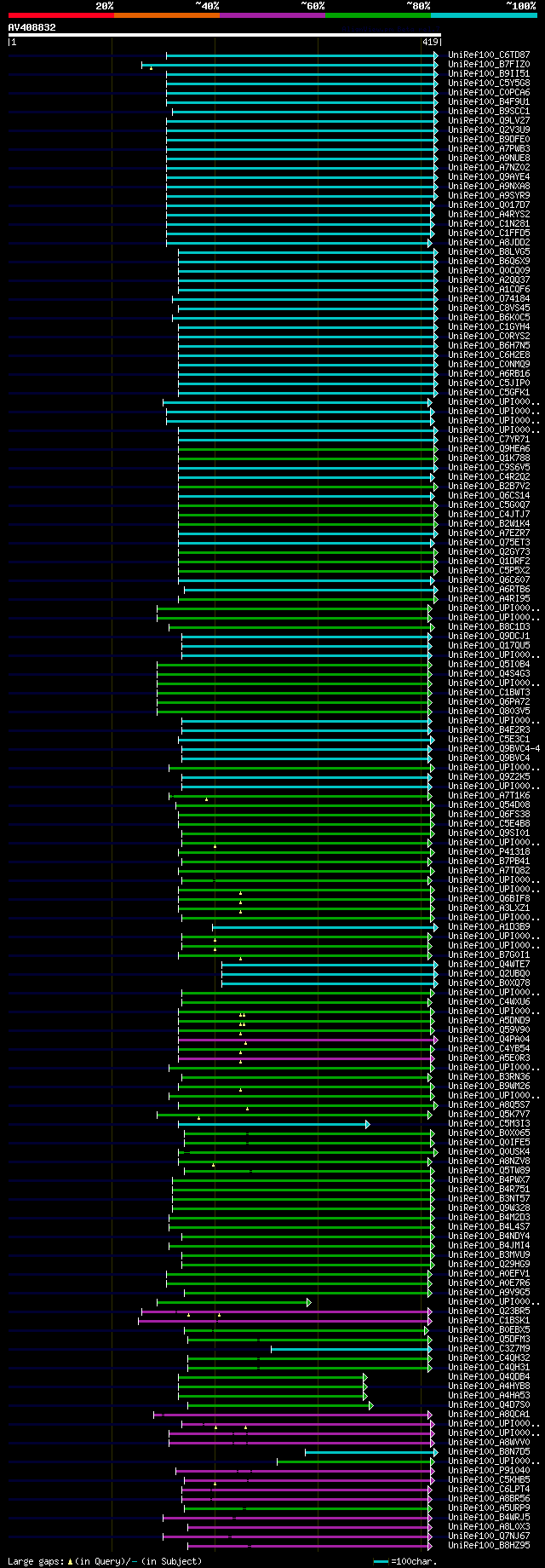Open hit UniRef100_Q9HEA6
The height and width of the screenshot is (1568, 545).
pyautogui.click(x=489, y=449)
